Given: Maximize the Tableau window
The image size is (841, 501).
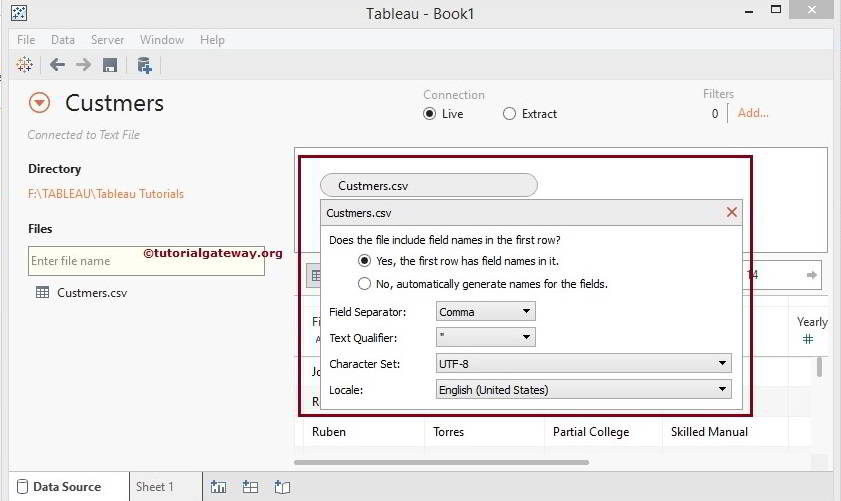Looking at the screenshot, I should [776, 9].
